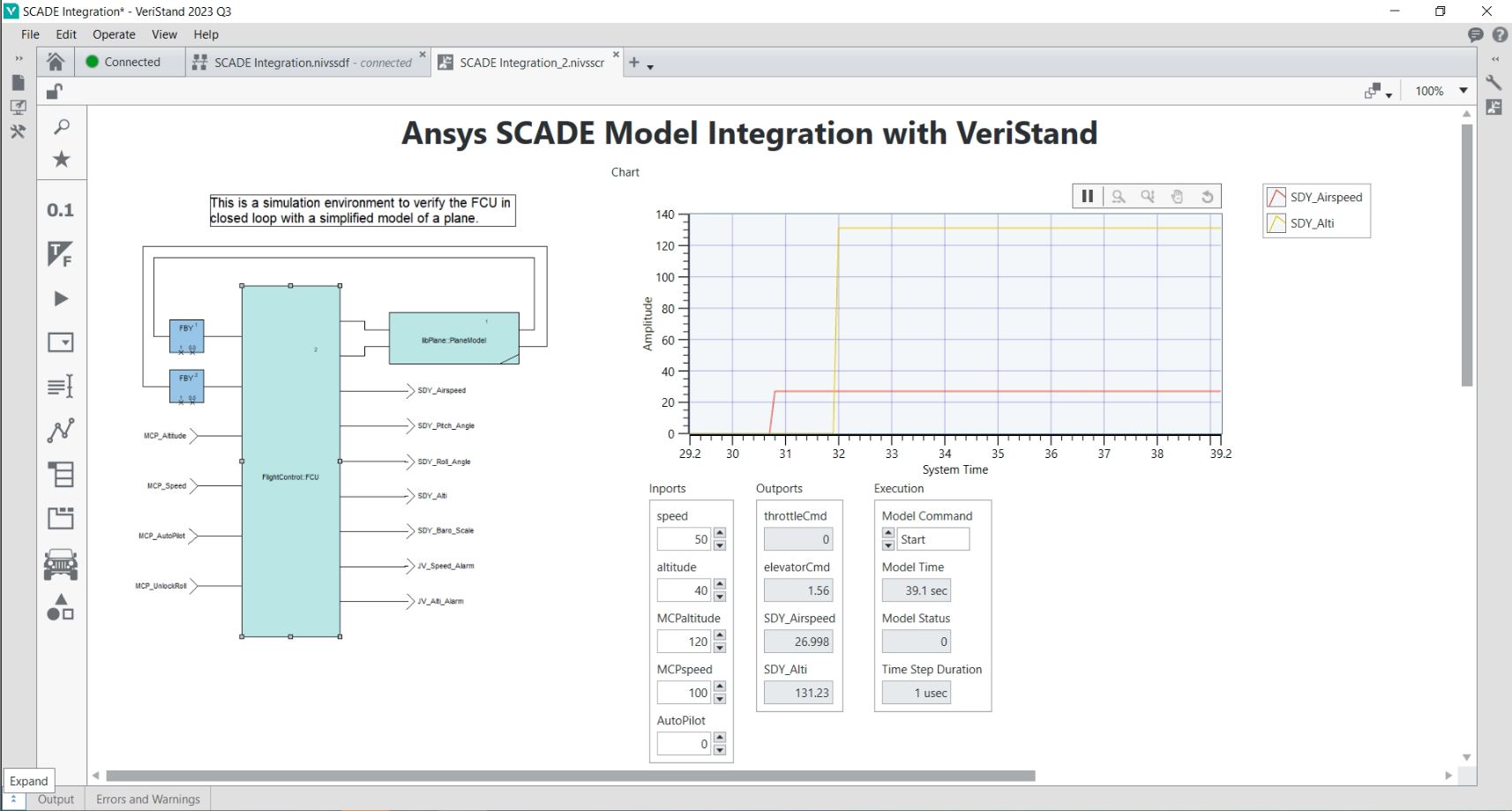Click the Model Command Start field
This screenshot has width=1512, height=811.
tap(932, 539)
